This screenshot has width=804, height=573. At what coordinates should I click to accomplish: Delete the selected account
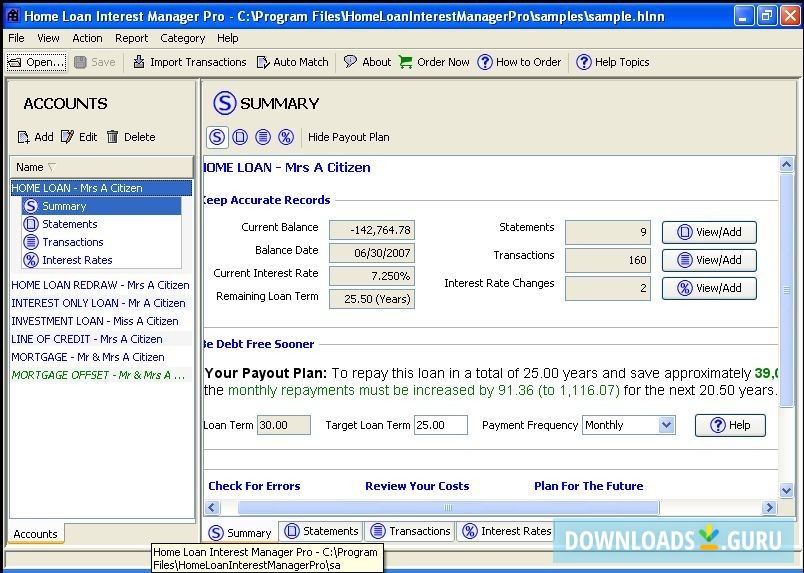point(131,137)
